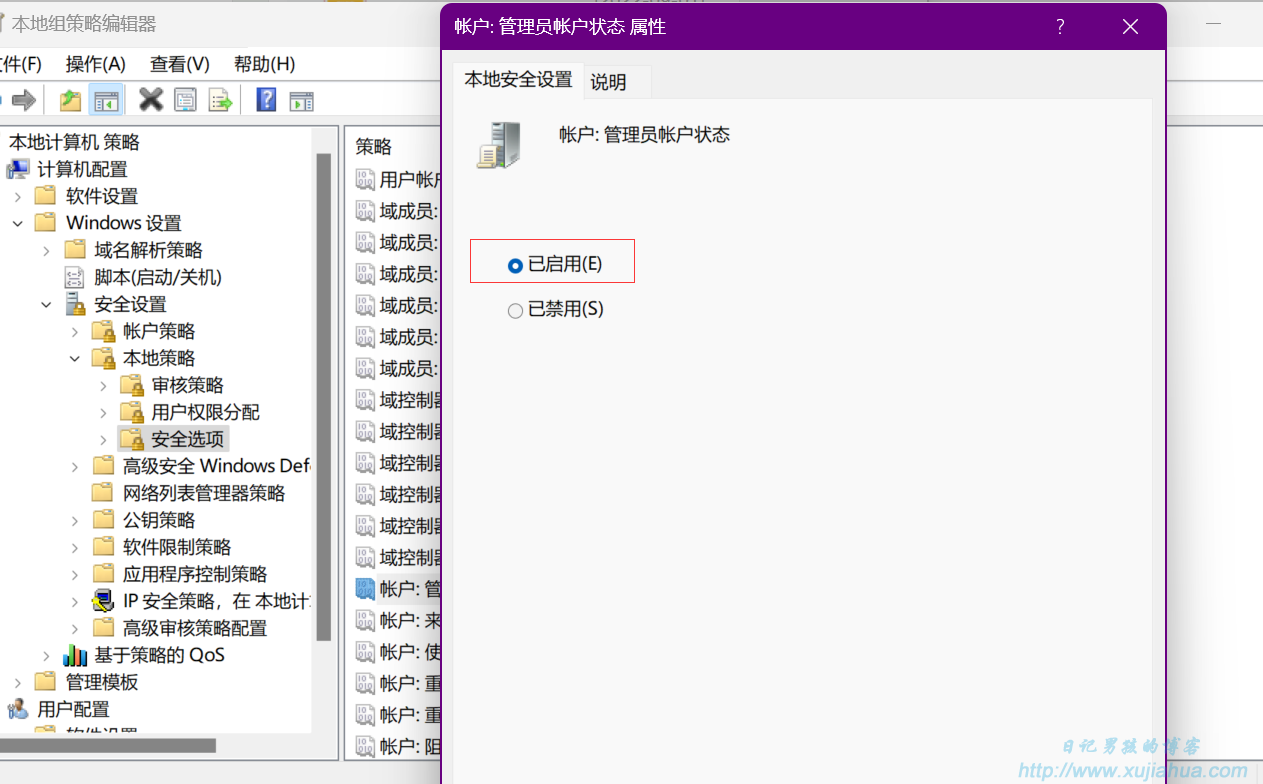
Task: Expand the 域名解析策略 node
Action: click(46, 250)
